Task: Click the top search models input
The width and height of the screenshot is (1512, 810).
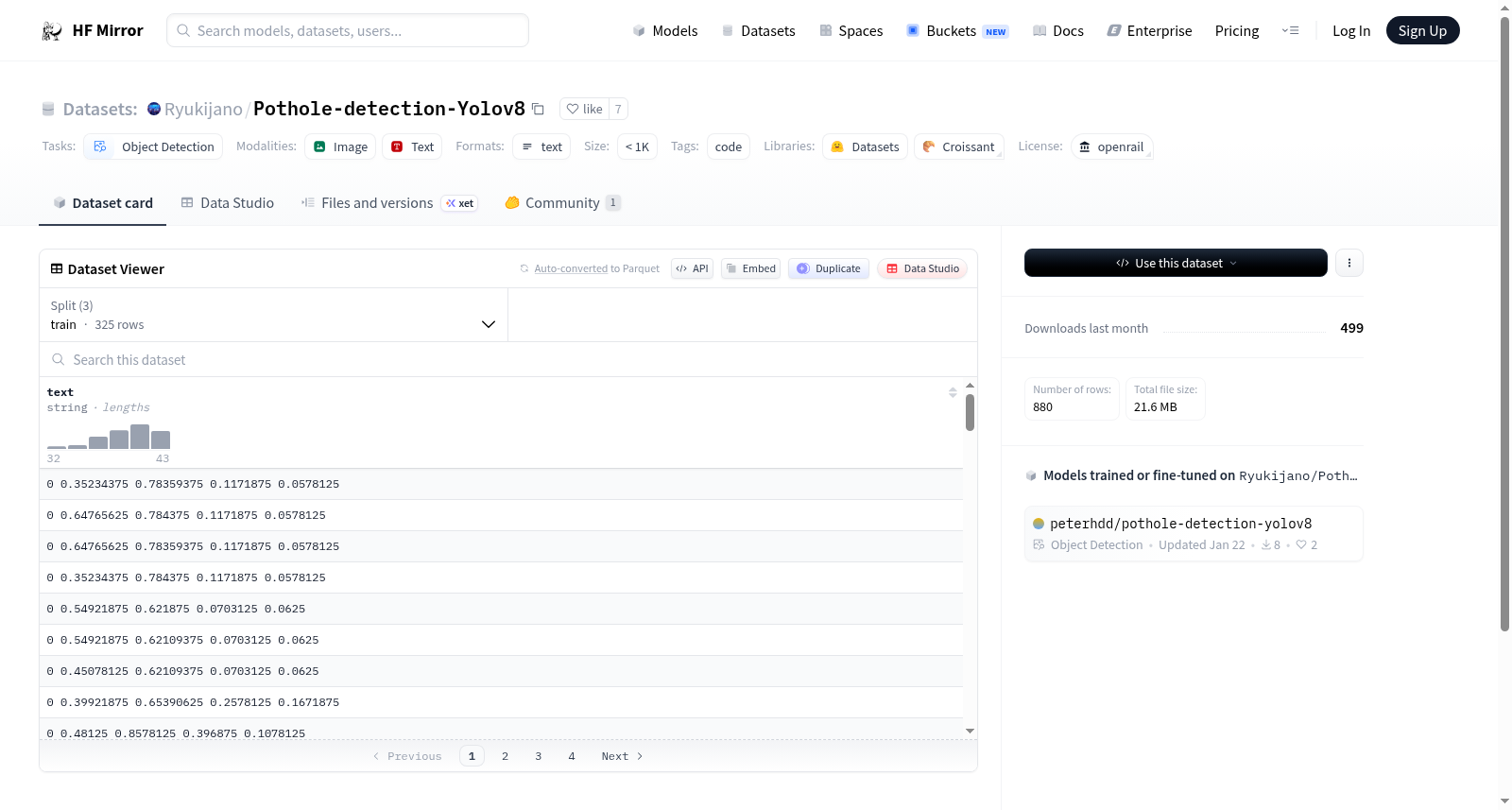Action: tap(348, 30)
